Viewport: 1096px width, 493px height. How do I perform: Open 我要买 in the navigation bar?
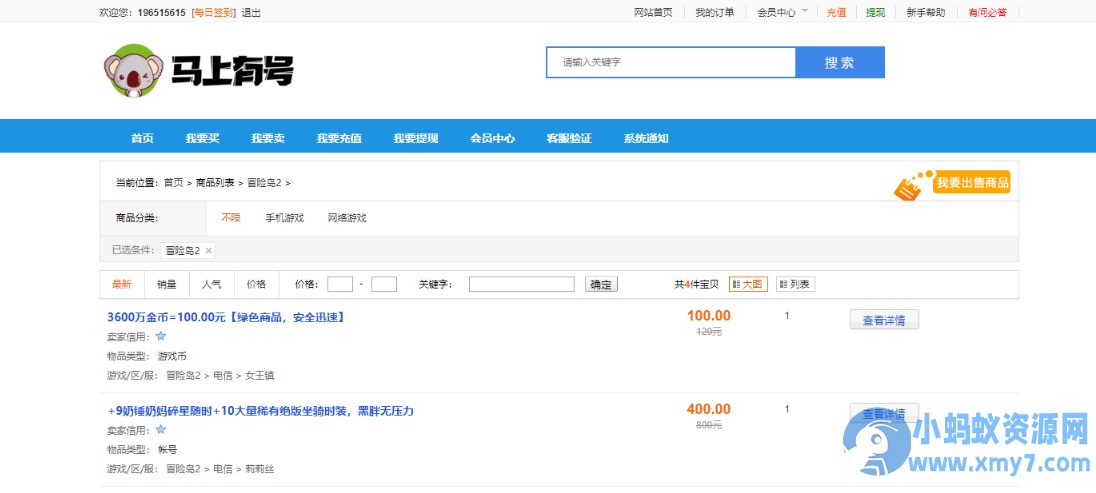pos(202,138)
